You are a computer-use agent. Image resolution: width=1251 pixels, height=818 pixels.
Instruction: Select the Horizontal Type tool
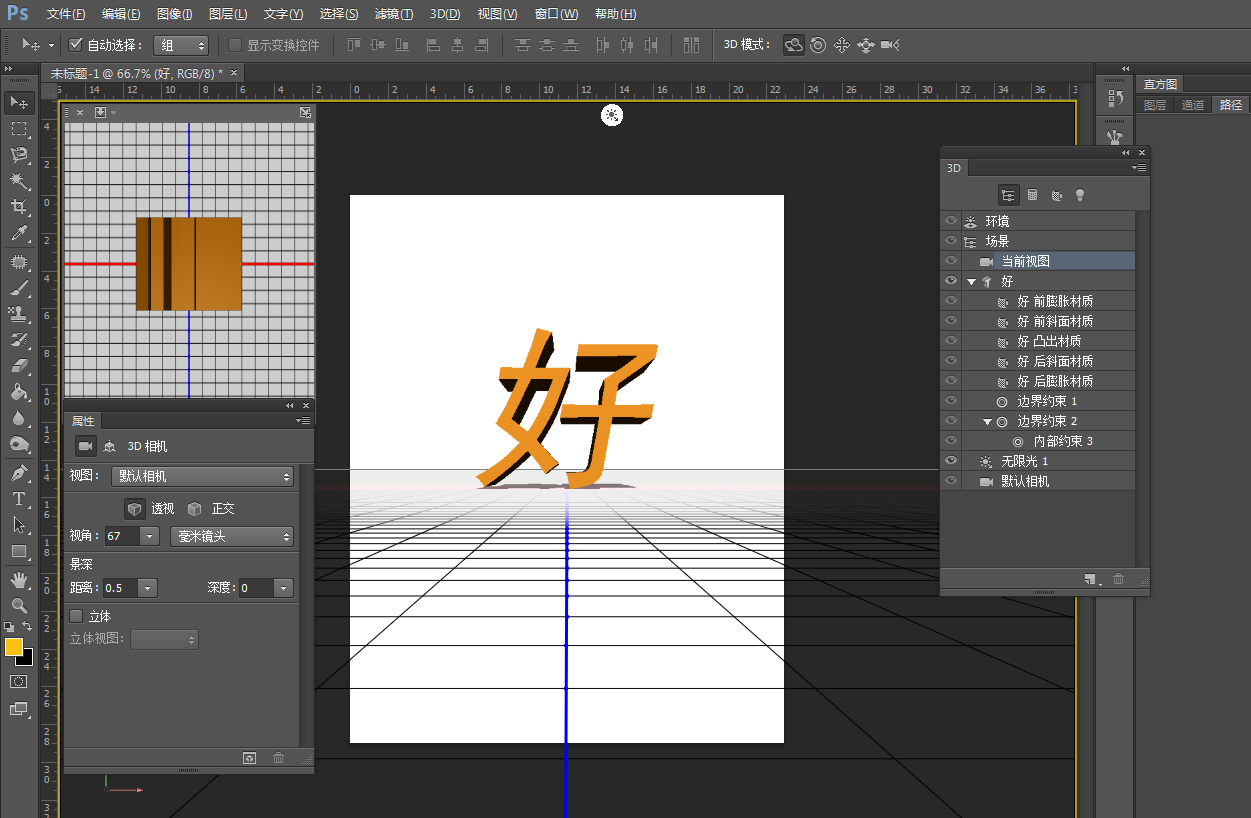tap(18, 498)
